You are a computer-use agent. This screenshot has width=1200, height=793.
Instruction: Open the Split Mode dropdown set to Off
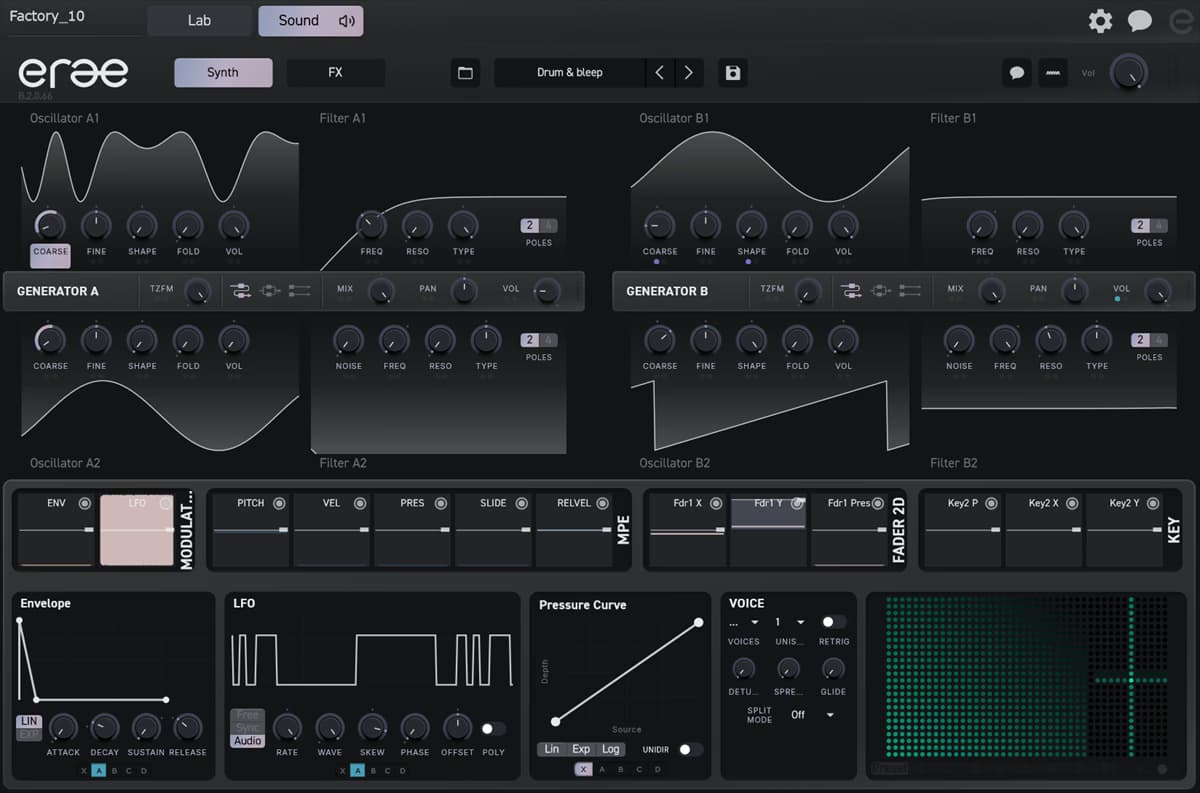[x=811, y=715]
